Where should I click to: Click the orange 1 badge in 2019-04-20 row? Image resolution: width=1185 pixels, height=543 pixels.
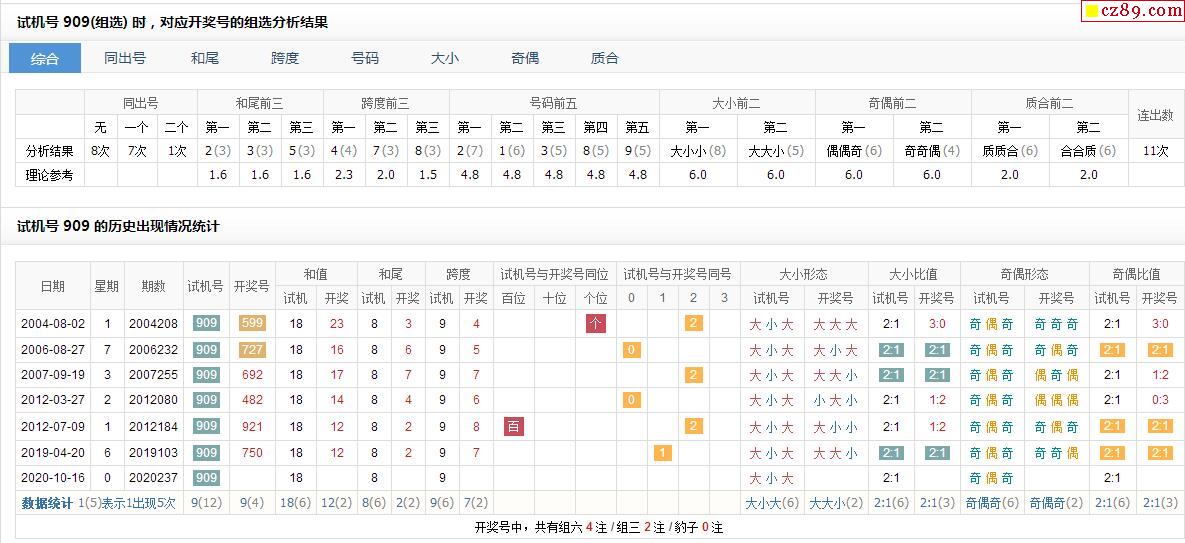pos(662,453)
